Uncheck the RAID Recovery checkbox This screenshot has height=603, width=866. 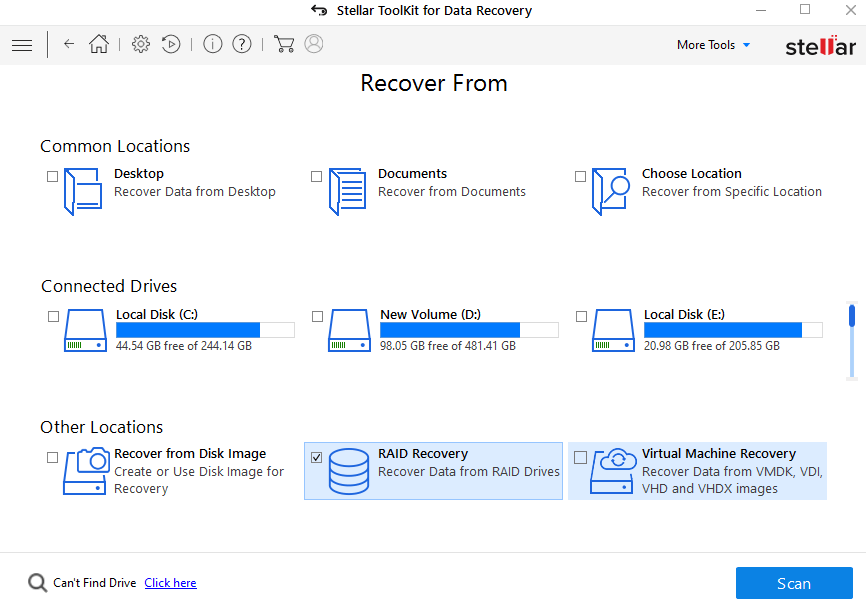point(317,457)
